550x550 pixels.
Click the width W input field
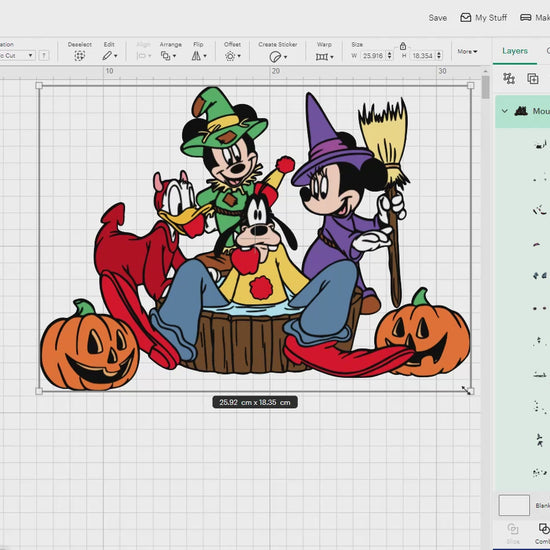373,56
